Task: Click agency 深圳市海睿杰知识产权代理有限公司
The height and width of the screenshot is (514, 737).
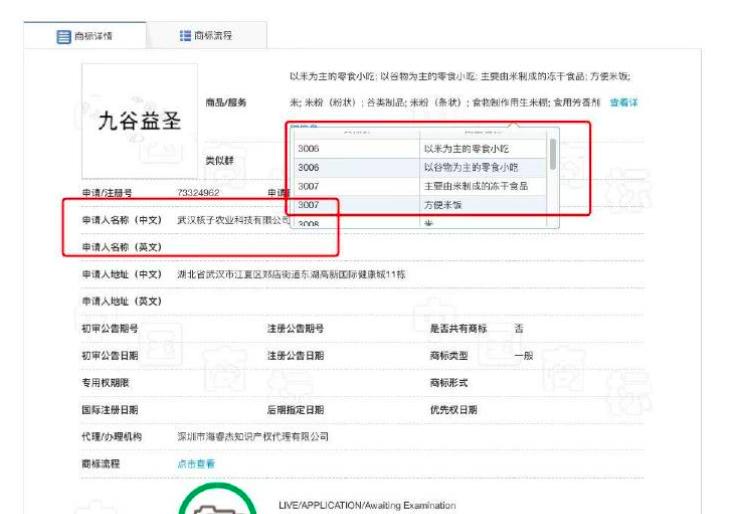Action: (x=252, y=437)
